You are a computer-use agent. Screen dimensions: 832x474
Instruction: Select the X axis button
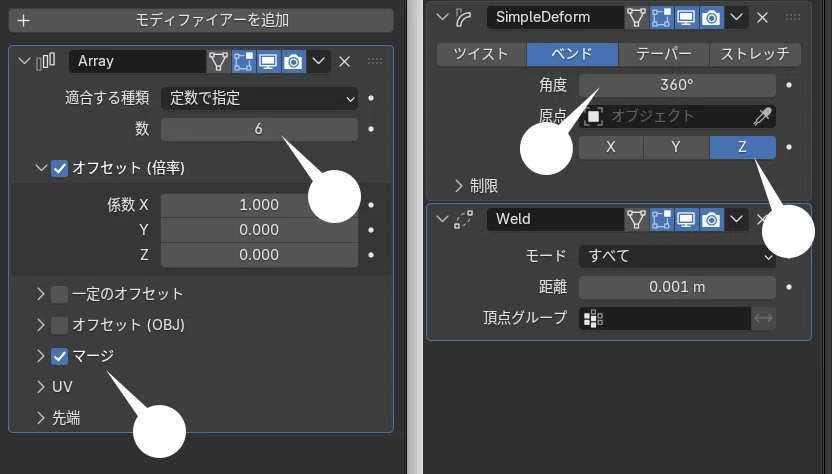coord(611,147)
